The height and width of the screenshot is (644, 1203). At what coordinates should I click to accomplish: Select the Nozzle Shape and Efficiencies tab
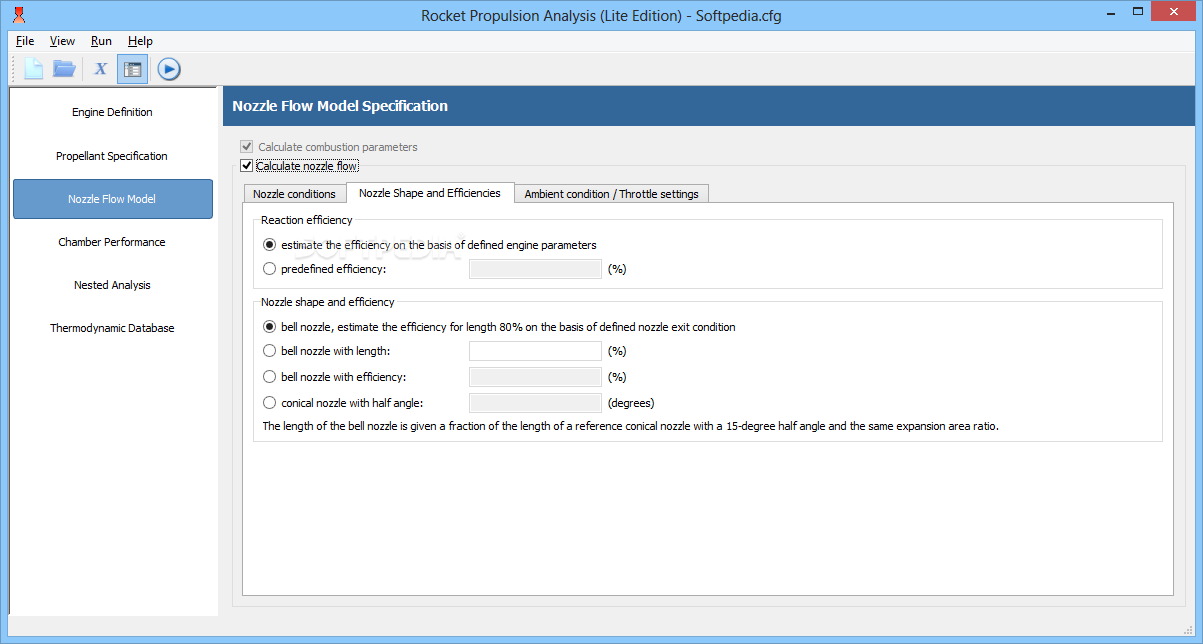coord(430,193)
